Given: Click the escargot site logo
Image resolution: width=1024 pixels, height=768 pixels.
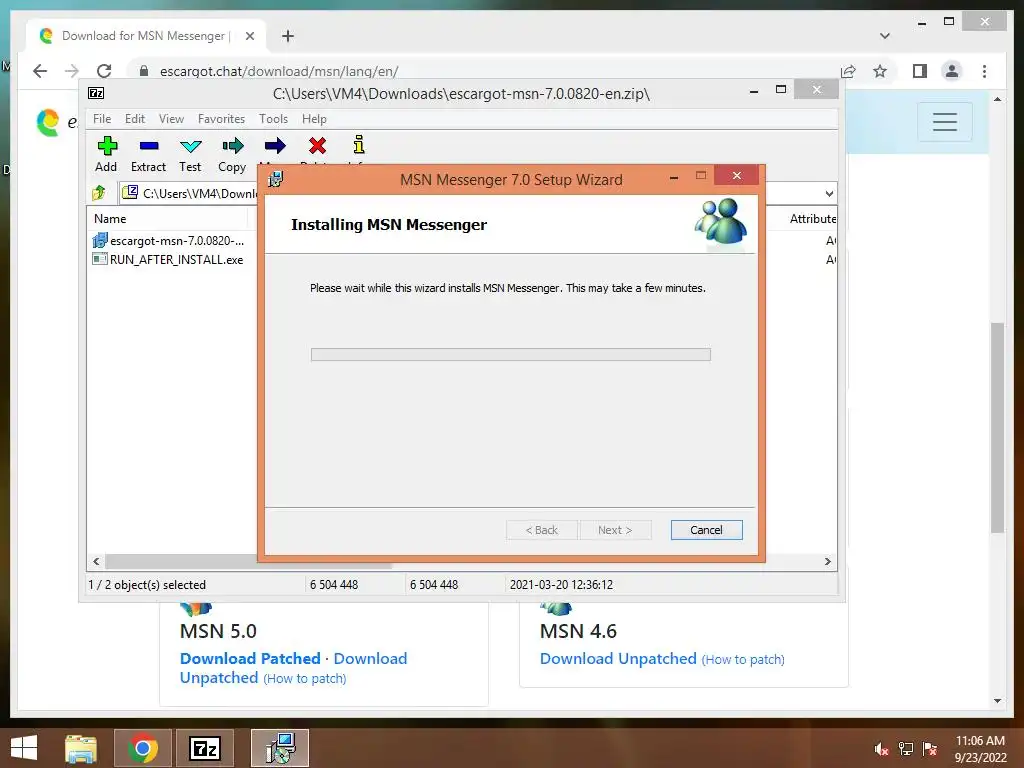Looking at the screenshot, I should [x=48, y=122].
